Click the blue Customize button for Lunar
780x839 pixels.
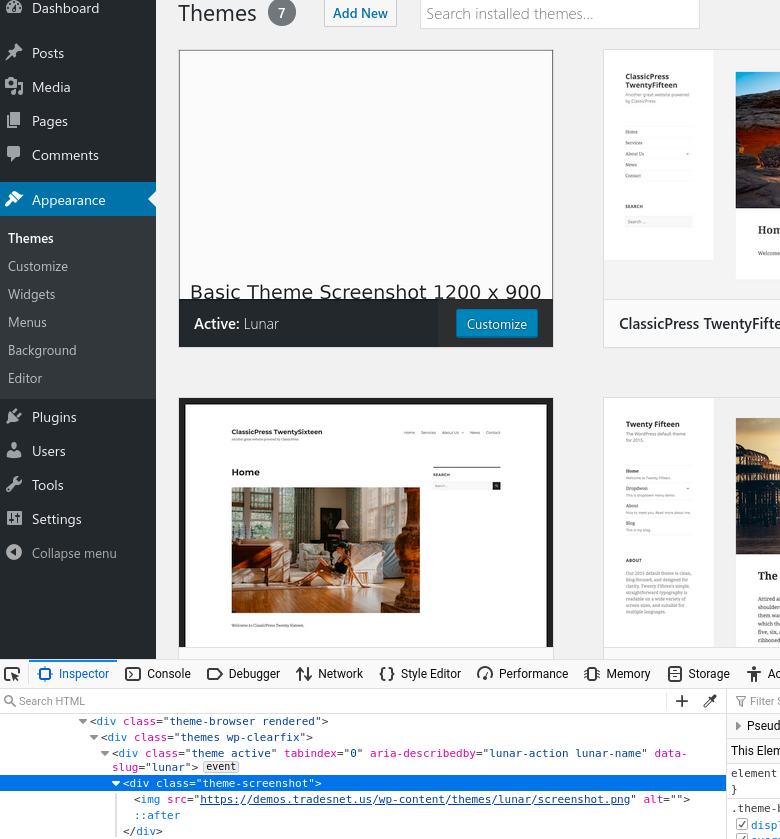(497, 324)
